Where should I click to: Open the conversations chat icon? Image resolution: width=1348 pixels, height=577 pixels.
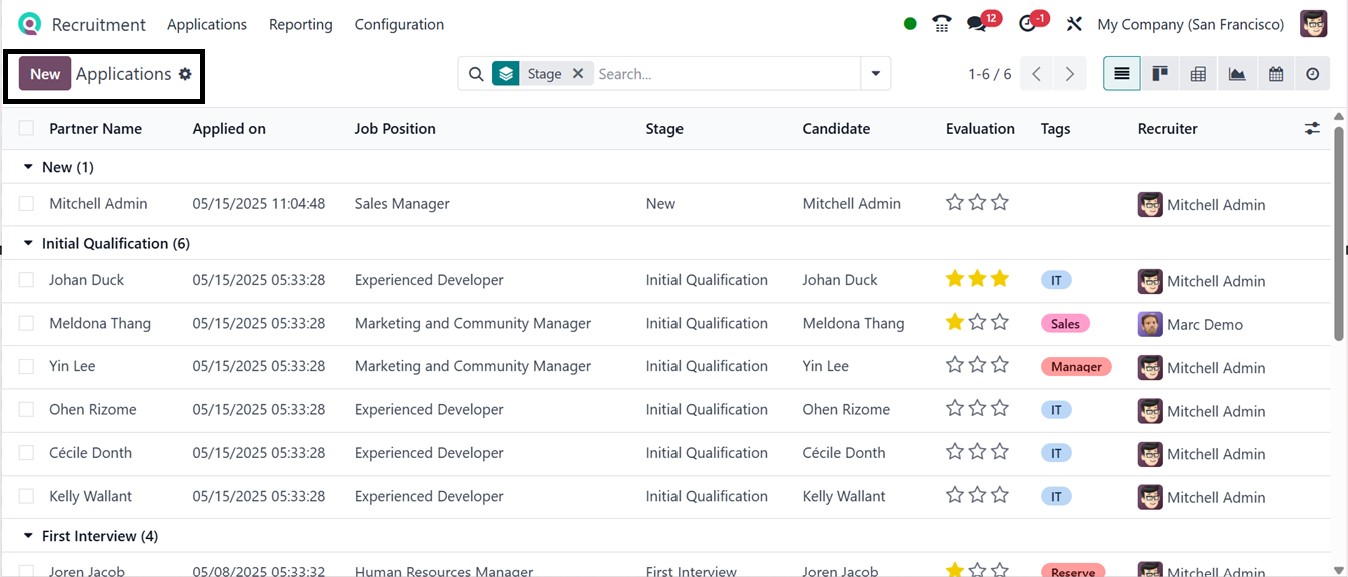coord(977,24)
